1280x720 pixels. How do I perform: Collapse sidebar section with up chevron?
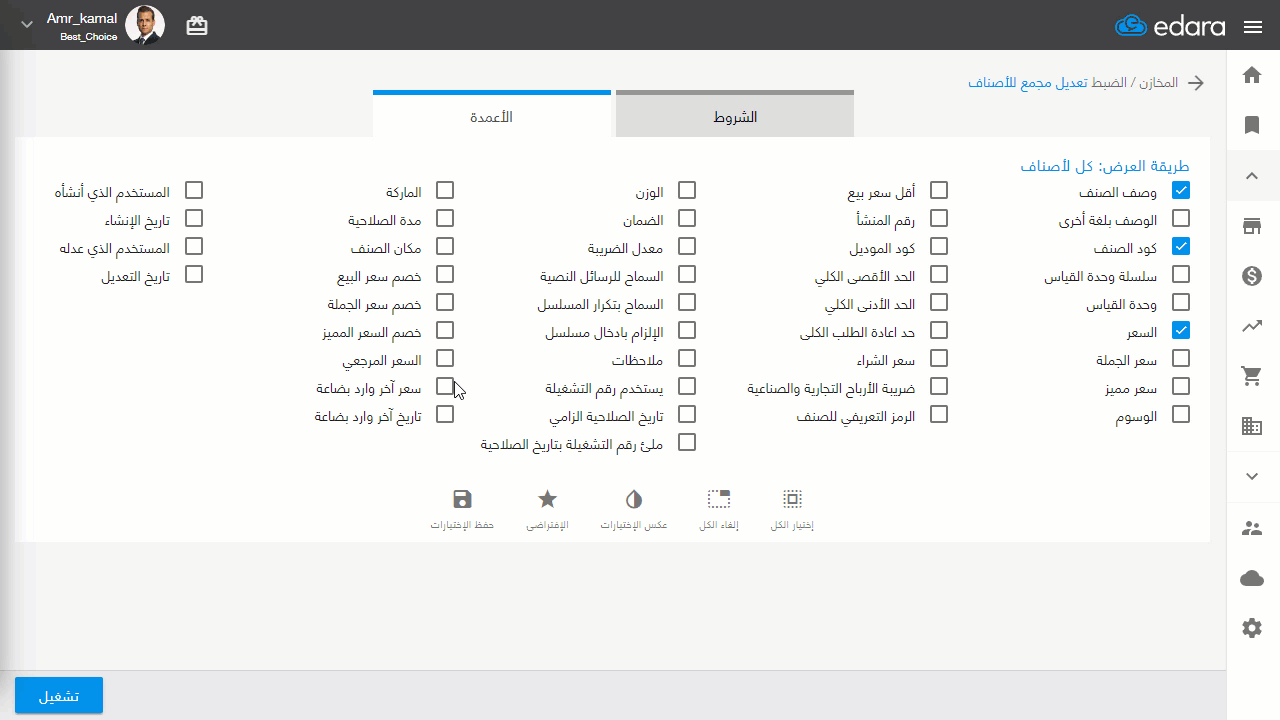point(1251,176)
